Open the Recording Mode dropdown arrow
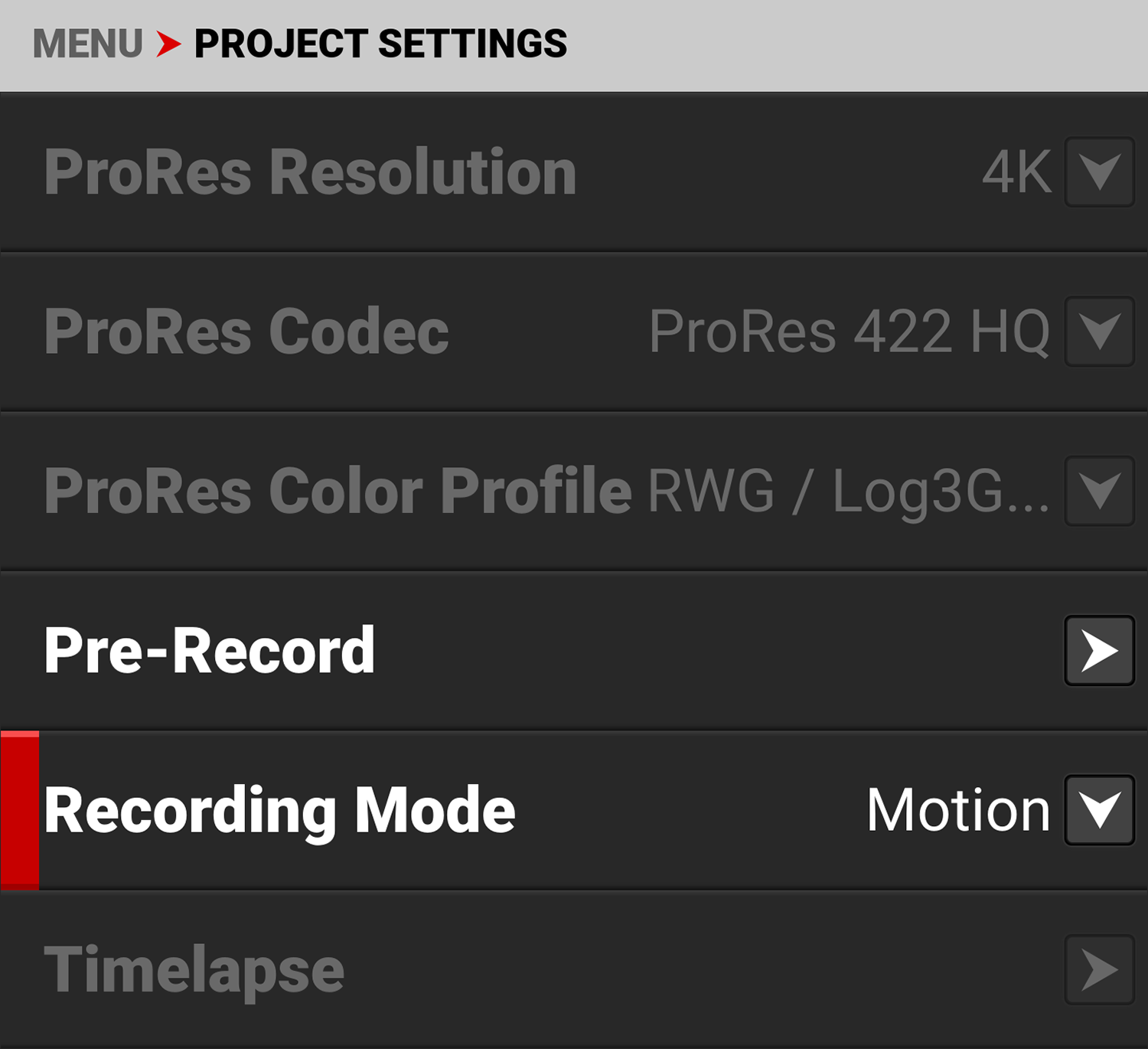This screenshot has width=1148, height=1049. point(1100,809)
